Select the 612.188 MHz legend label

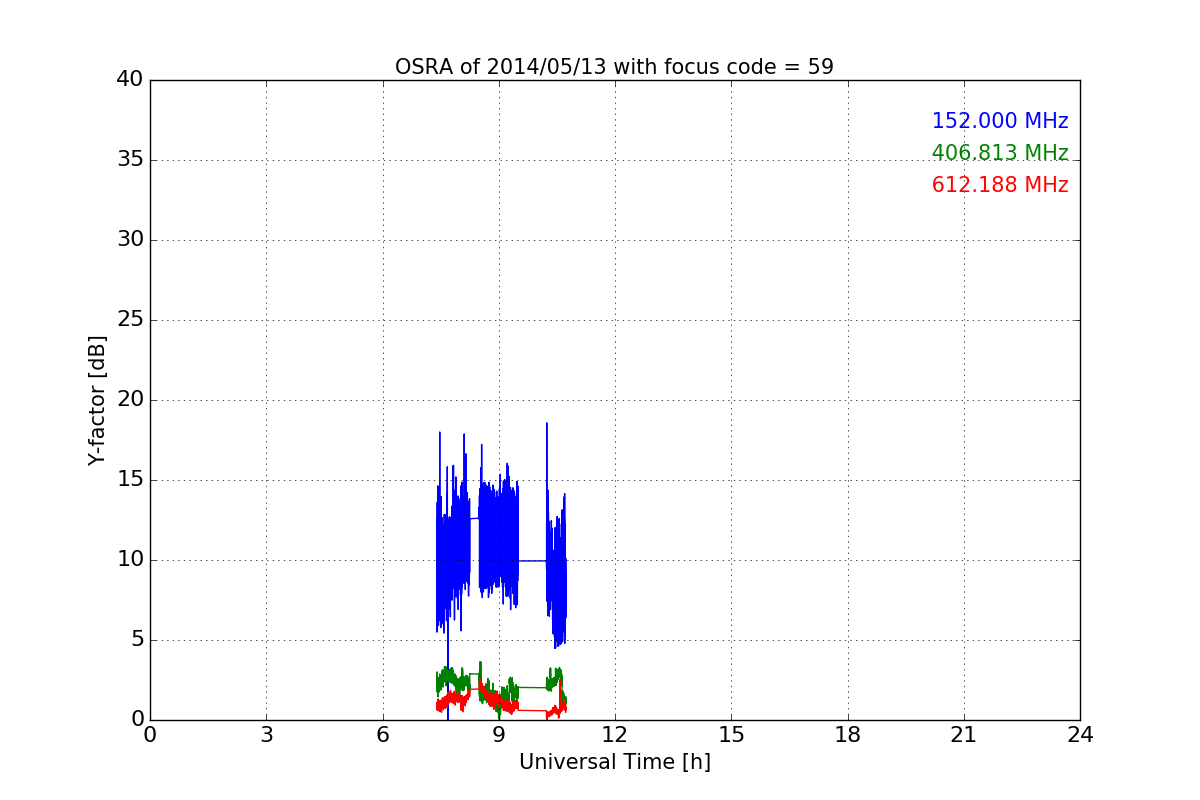[x=1000, y=185]
